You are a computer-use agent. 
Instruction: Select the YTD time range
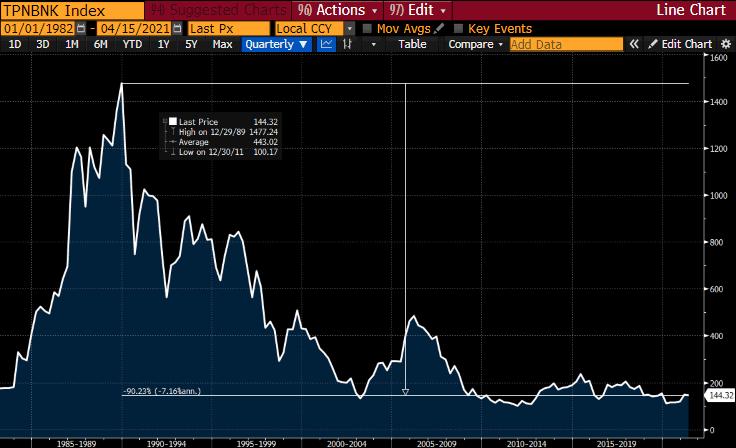[x=132, y=44]
